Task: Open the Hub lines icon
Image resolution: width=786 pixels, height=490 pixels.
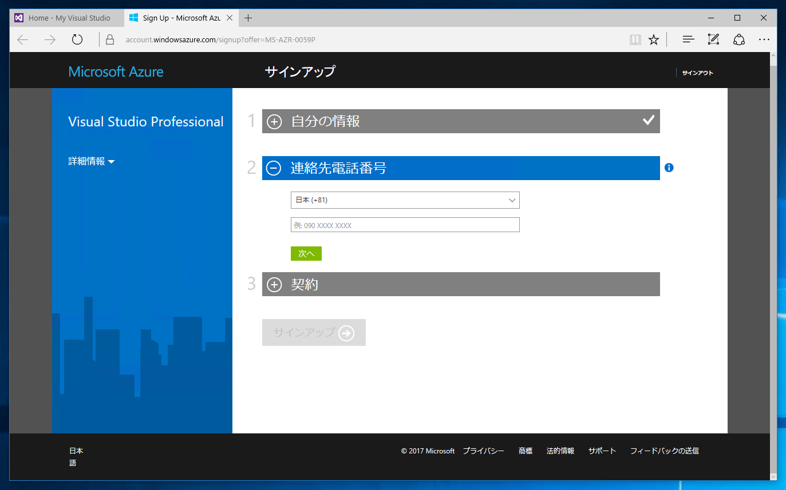Action: click(688, 40)
